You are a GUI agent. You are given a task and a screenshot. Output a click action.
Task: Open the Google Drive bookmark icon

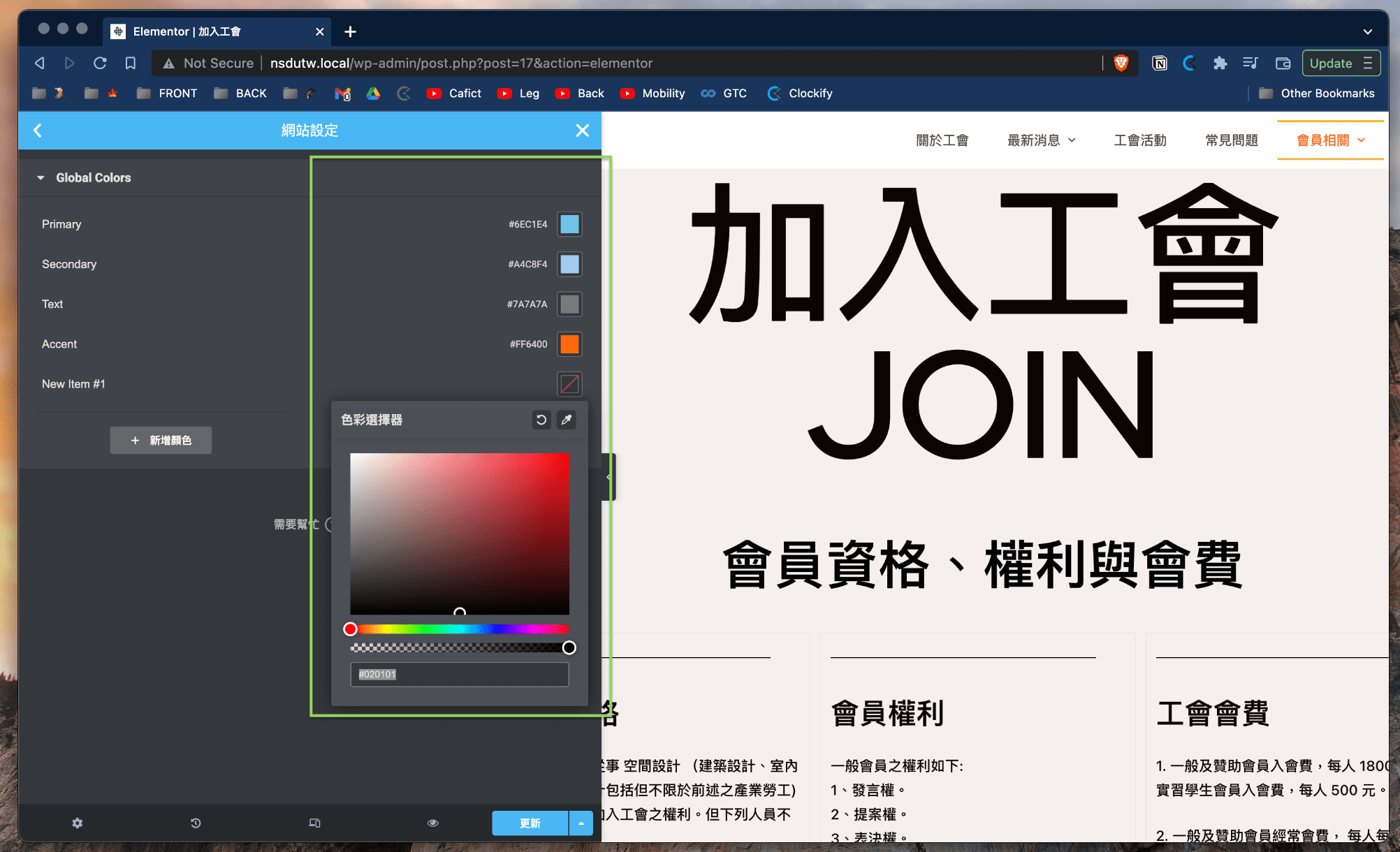coord(373,93)
